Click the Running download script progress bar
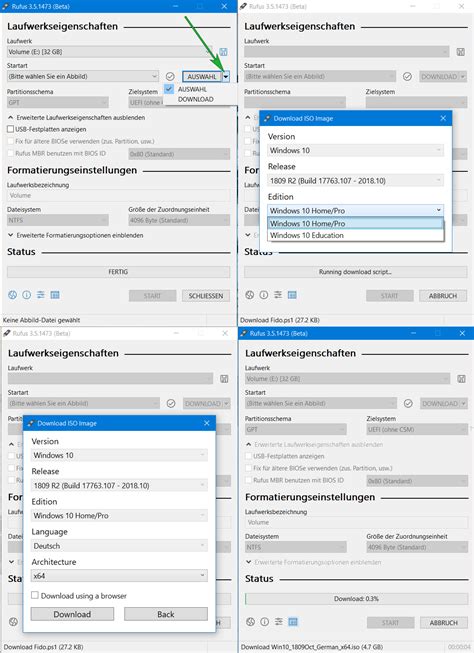 click(x=355, y=272)
